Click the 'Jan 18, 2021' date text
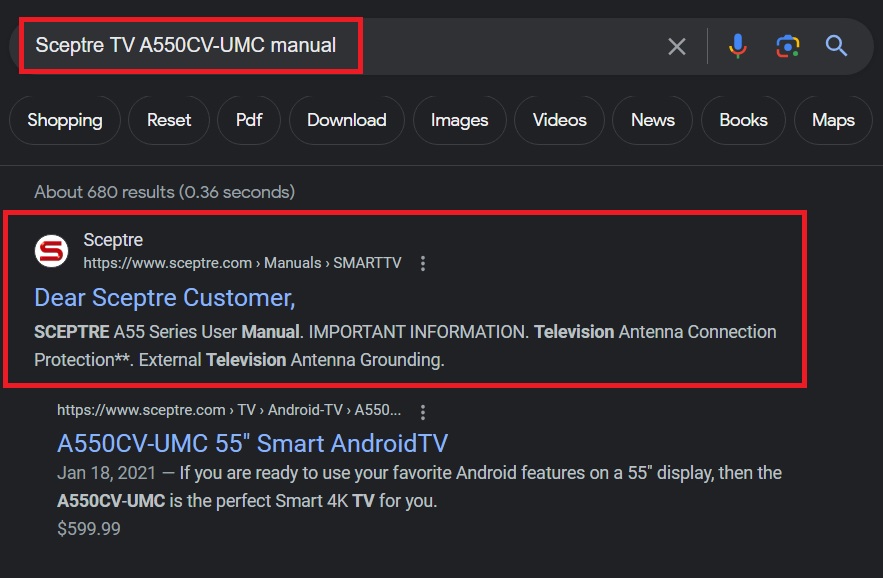 coord(106,473)
